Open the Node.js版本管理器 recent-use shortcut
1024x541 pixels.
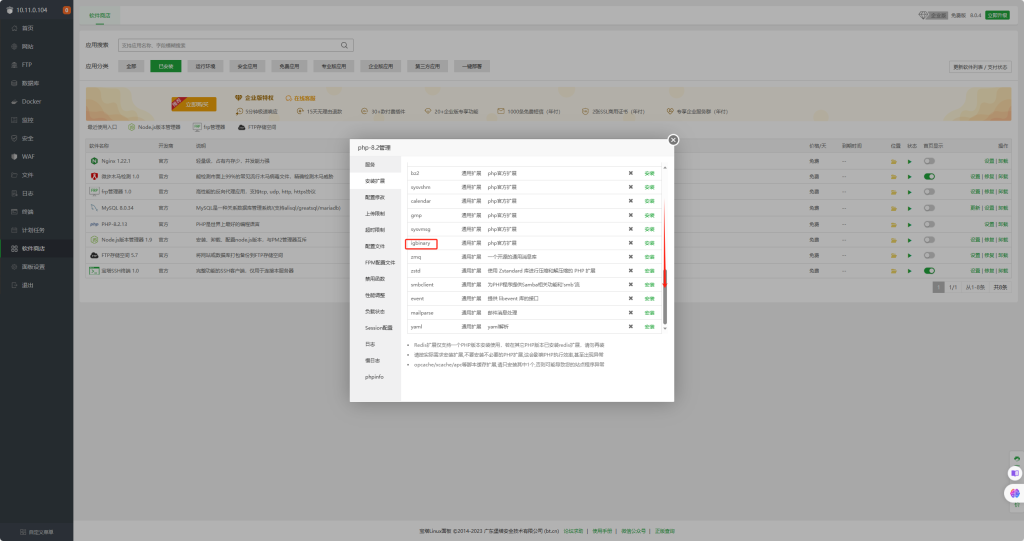tap(154, 127)
